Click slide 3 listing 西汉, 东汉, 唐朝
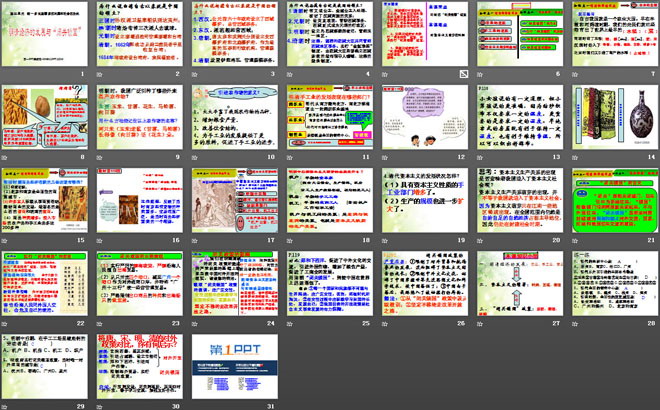 pos(234,35)
